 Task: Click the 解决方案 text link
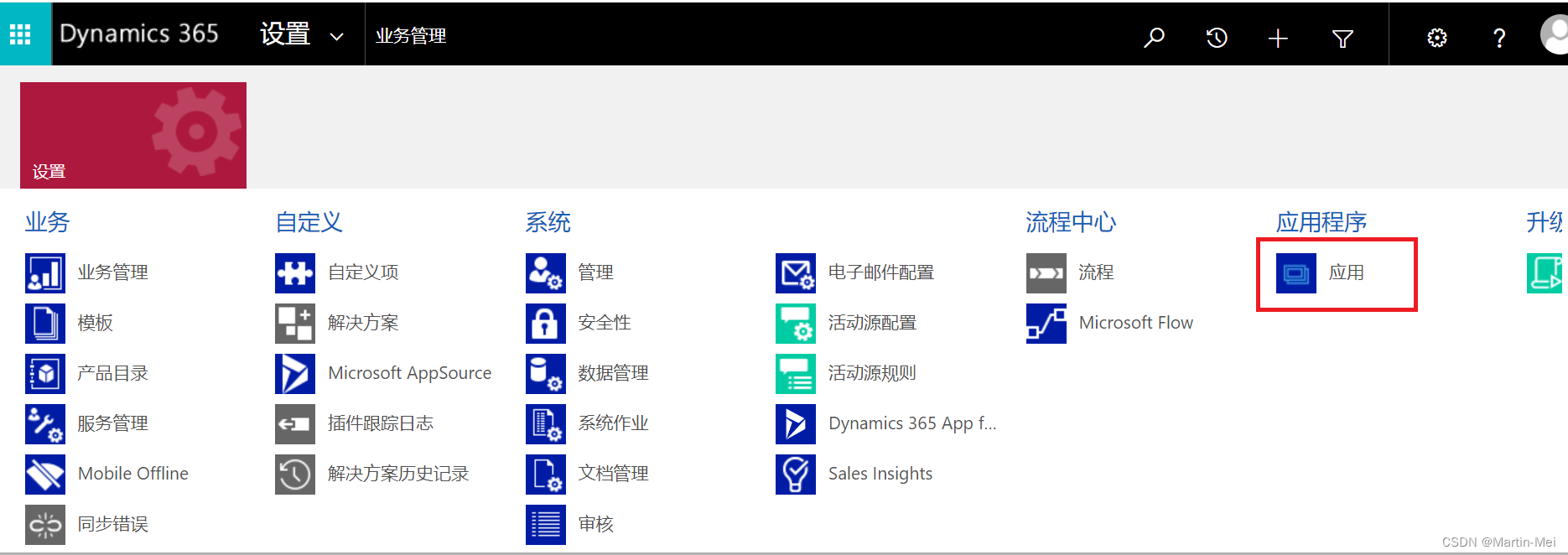[363, 323]
